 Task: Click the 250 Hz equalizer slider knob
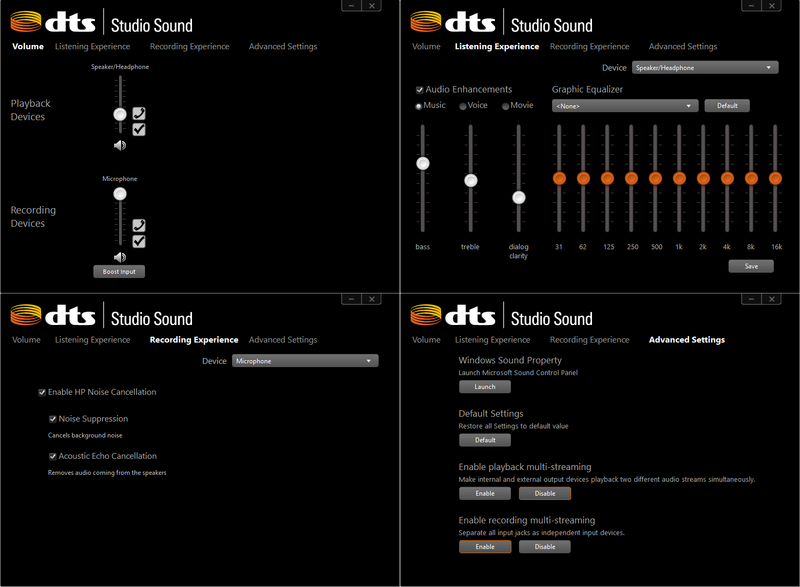pyautogui.click(x=631, y=178)
